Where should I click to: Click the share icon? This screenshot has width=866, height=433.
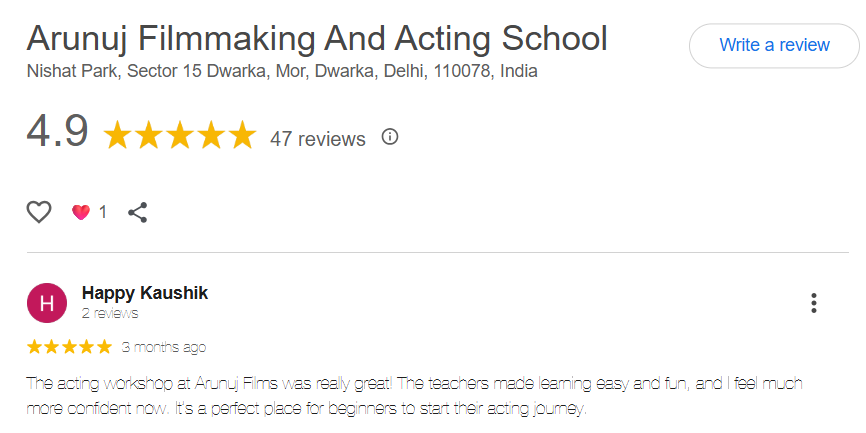[x=138, y=212]
